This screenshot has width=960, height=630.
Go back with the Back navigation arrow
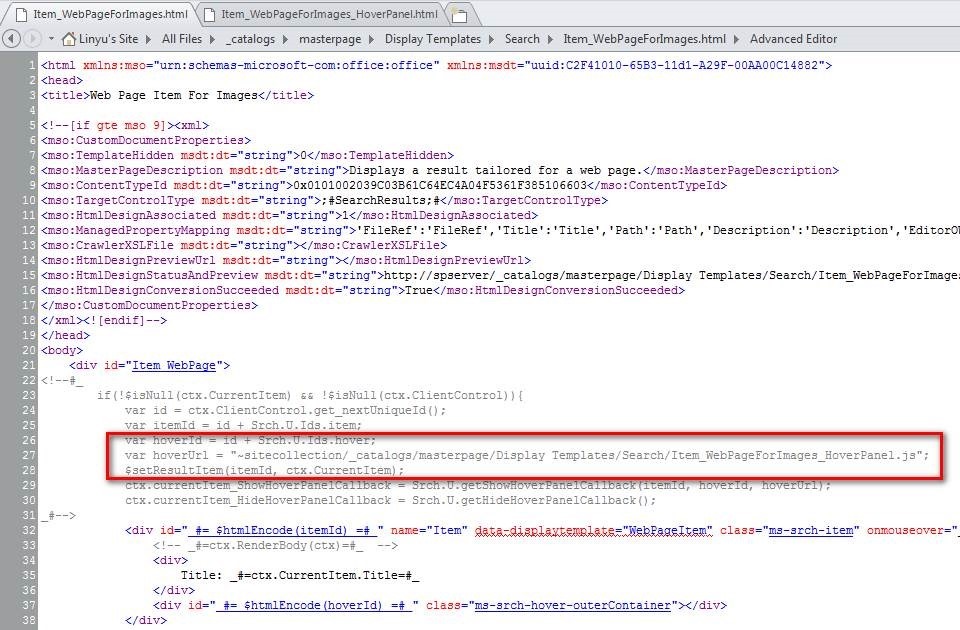[11, 39]
